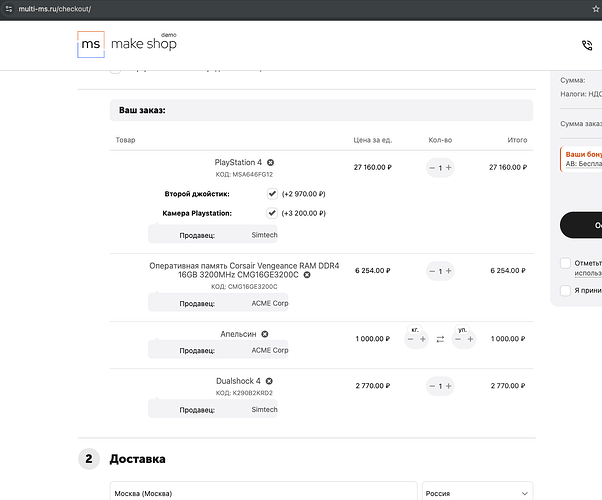Decrease Dualshock 4 quantity

tap(432, 386)
